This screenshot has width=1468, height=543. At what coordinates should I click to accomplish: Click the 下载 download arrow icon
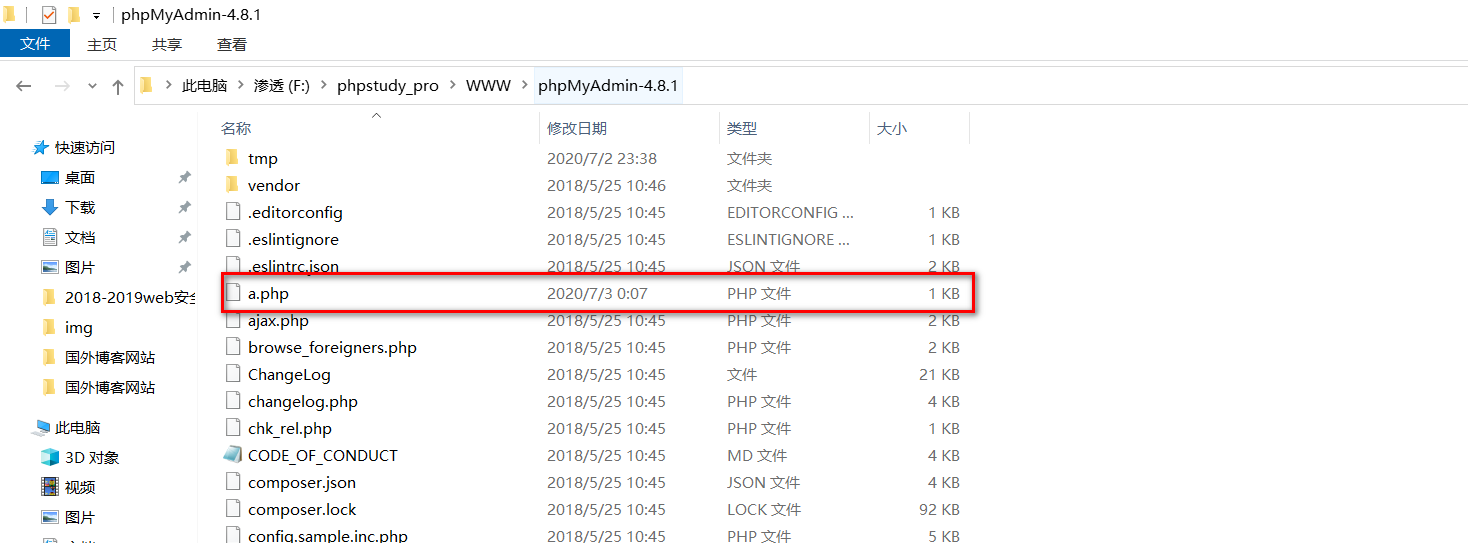tap(50, 207)
